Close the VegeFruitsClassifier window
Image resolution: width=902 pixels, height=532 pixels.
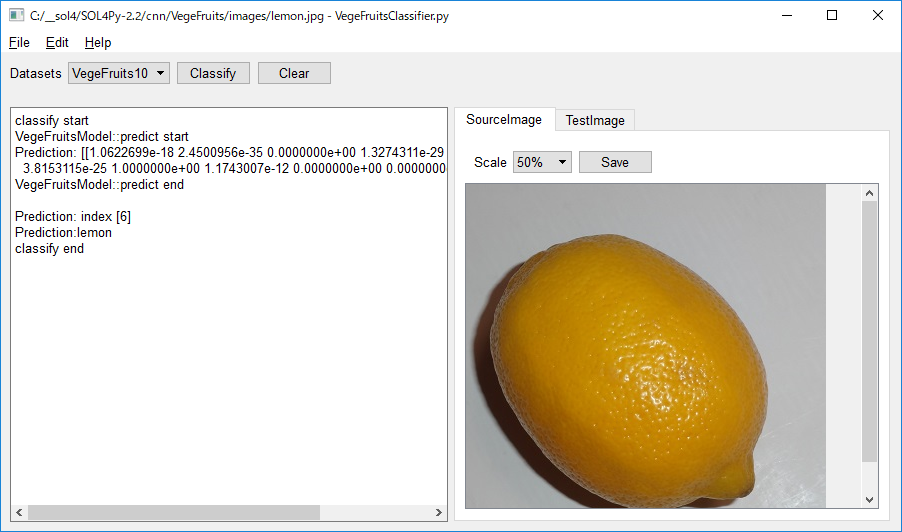(877, 16)
